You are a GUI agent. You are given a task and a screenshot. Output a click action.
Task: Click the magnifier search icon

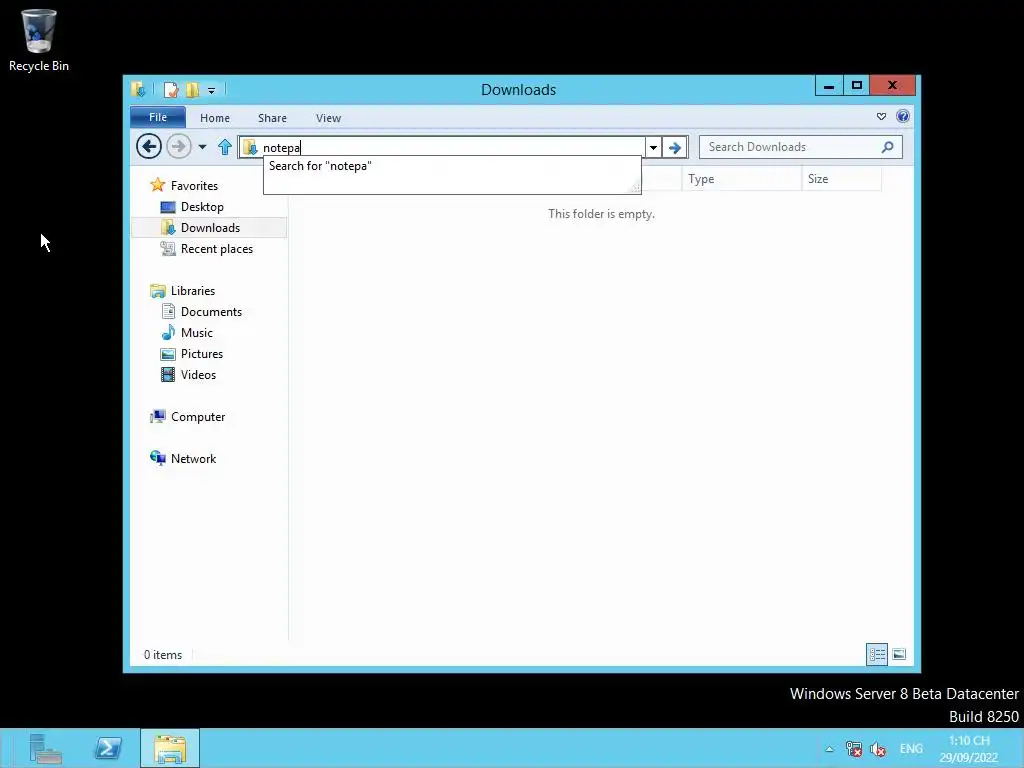(888, 147)
